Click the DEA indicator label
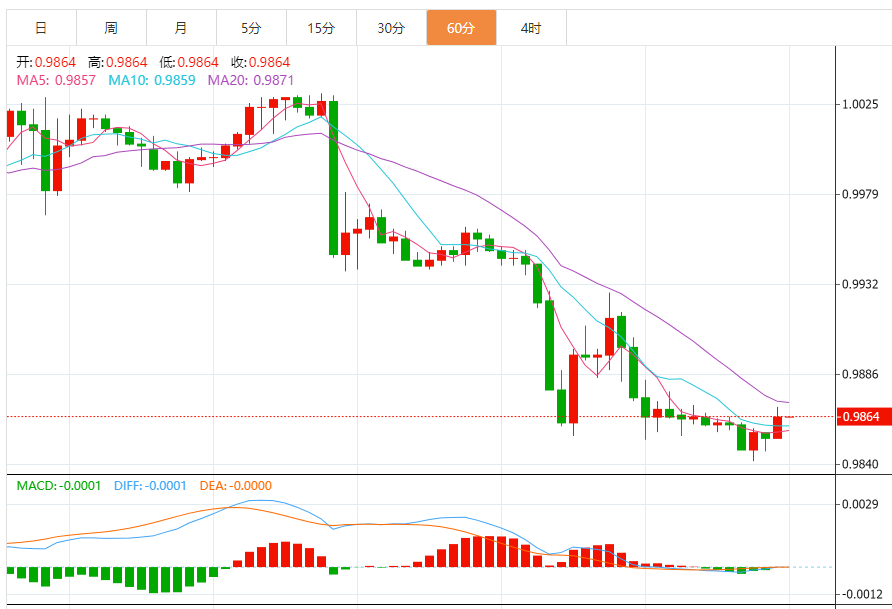Screen dimensions: 892x609 click(235, 486)
